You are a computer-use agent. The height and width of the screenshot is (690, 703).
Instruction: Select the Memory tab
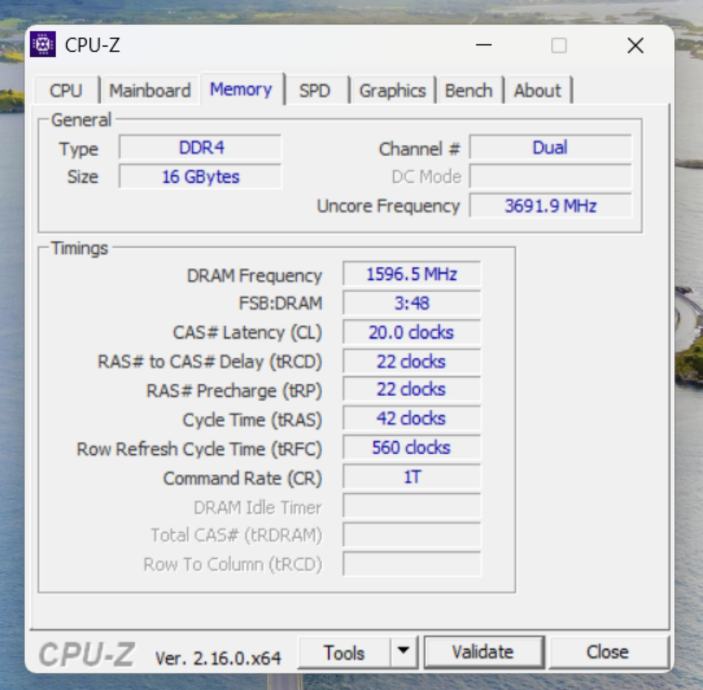coord(241,89)
